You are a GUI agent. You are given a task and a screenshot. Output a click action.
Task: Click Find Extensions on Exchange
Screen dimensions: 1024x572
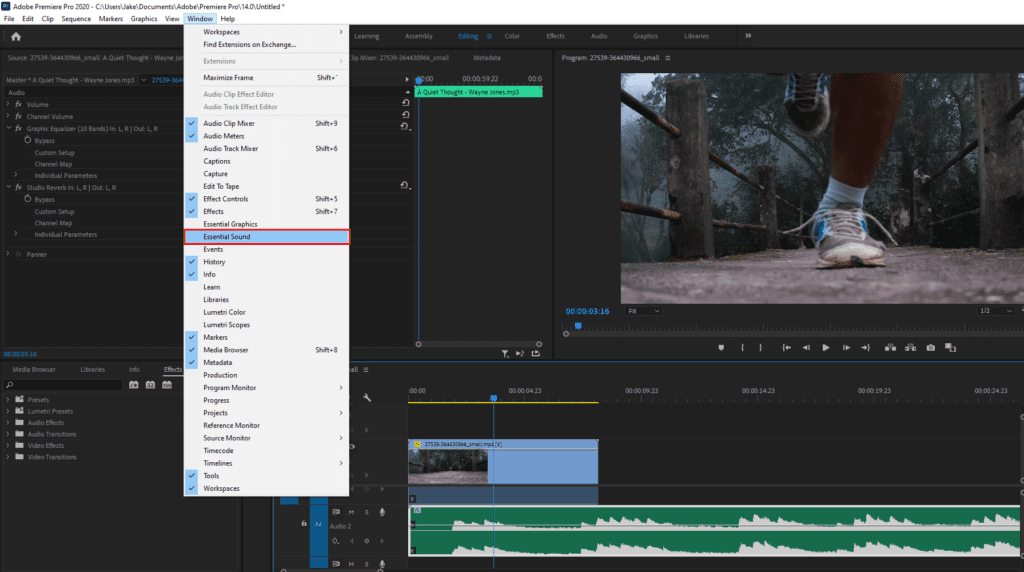(249, 44)
